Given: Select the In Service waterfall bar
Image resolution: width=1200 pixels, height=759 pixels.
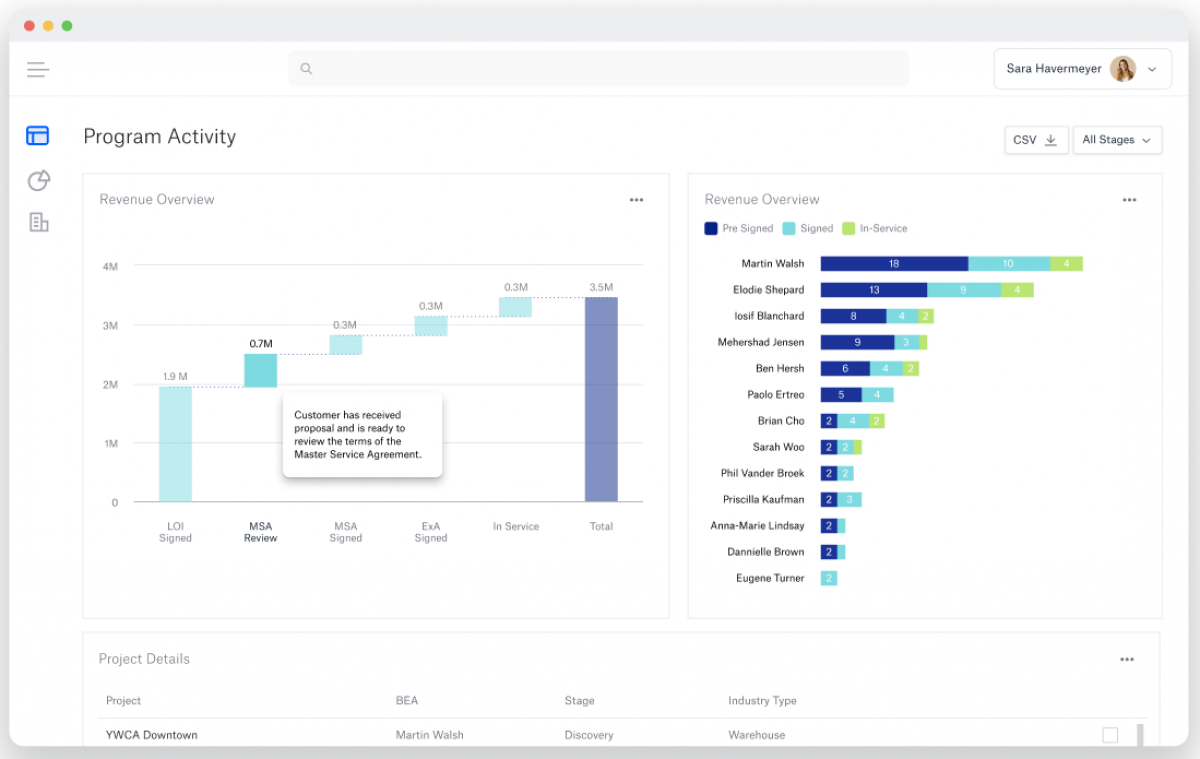Looking at the screenshot, I should 516,307.
